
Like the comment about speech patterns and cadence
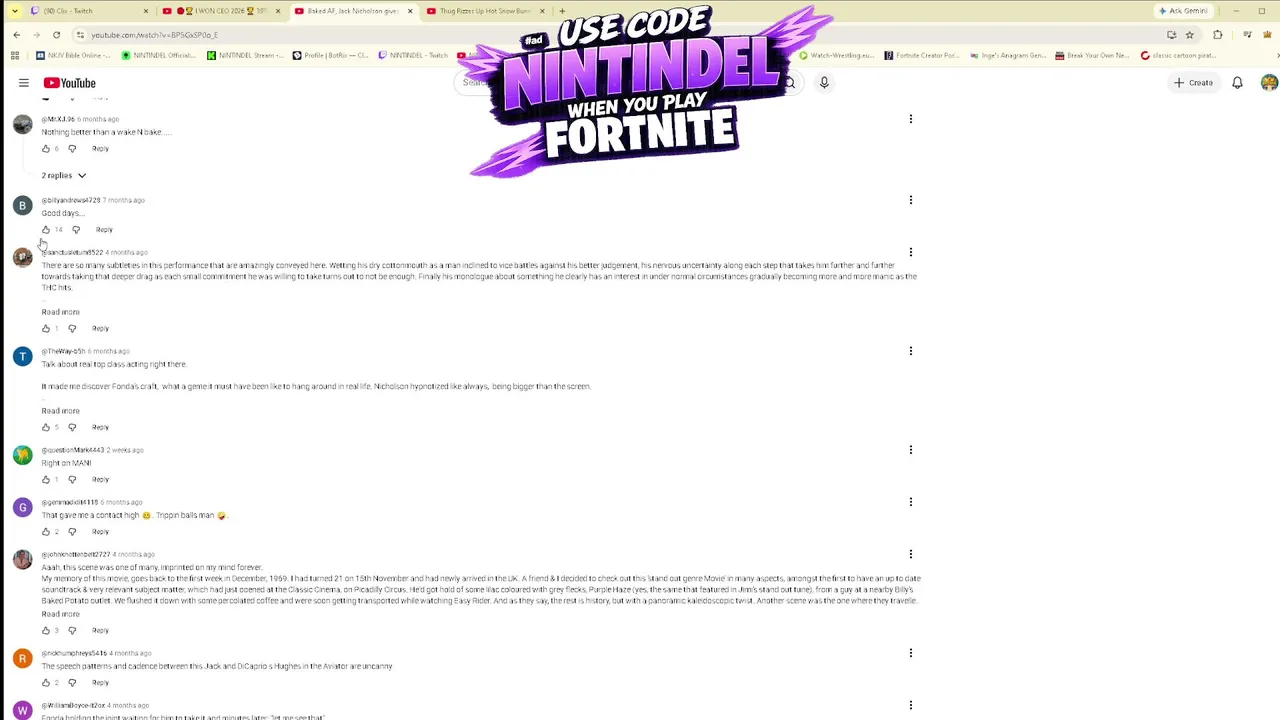(x=46, y=682)
